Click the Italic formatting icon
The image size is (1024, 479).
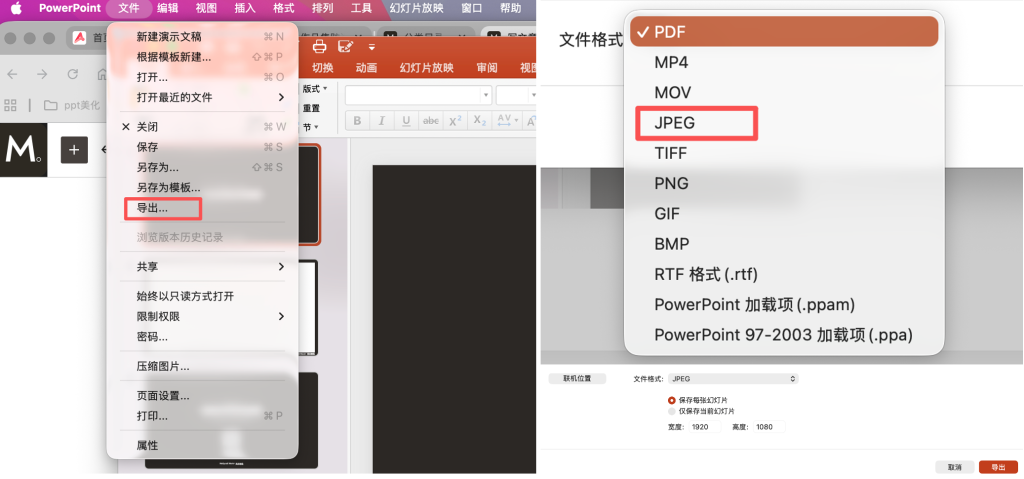click(x=381, y=121)
